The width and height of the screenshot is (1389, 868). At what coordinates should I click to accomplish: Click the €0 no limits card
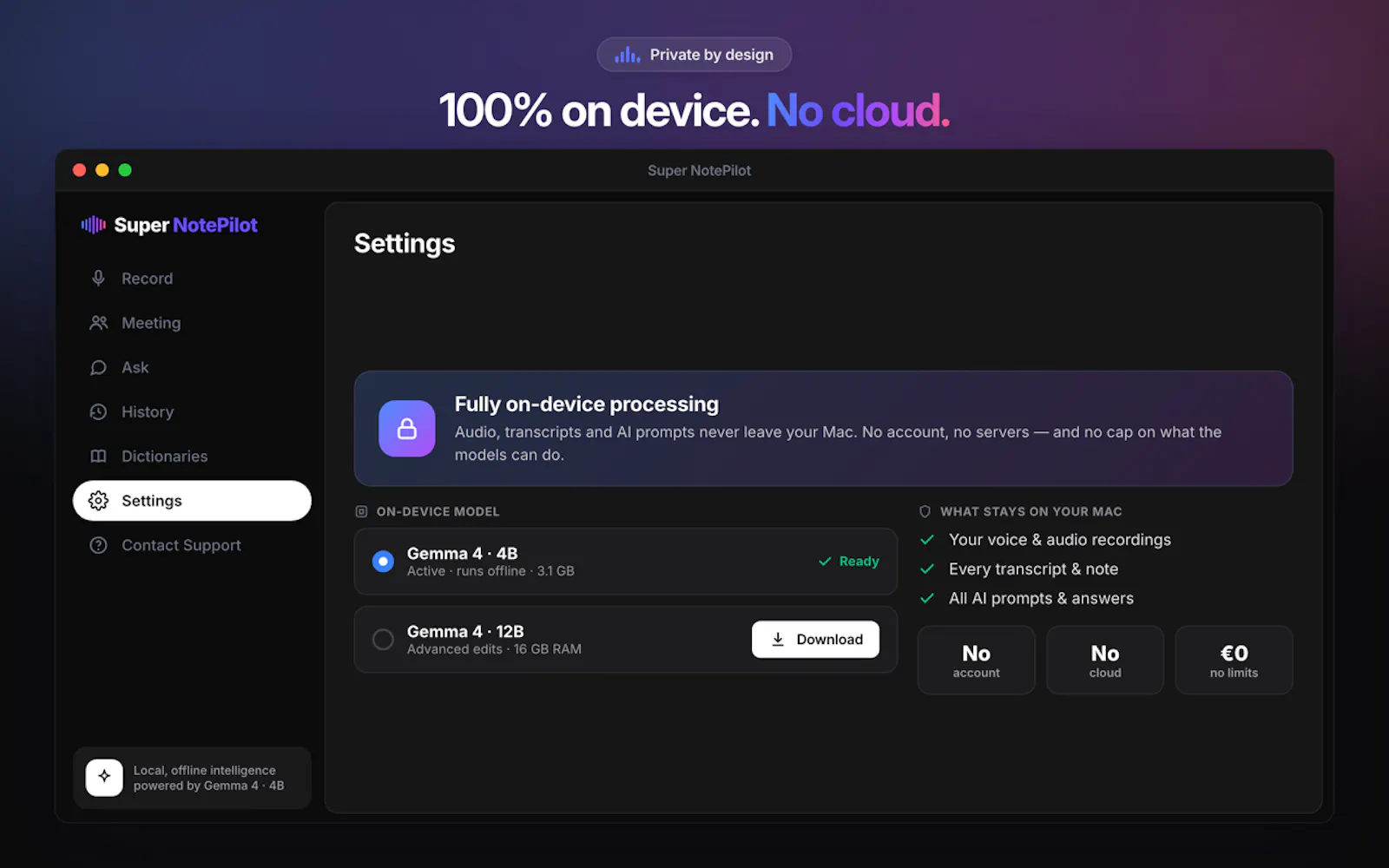[x=1234, y=661]
